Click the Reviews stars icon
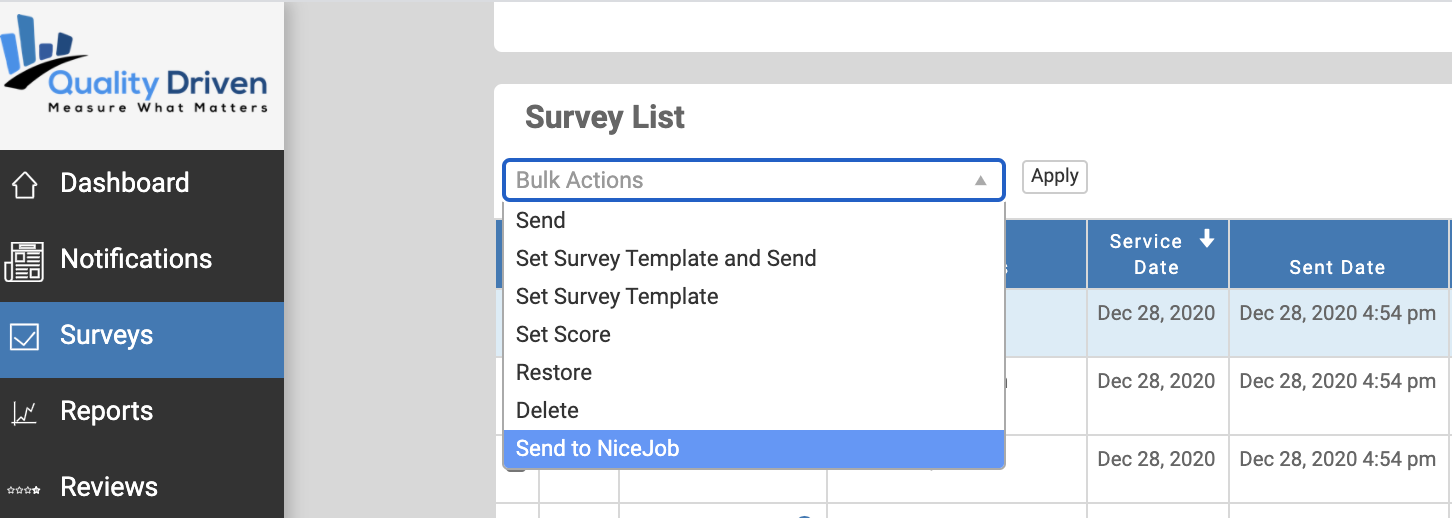Screen dimensions: 1452x518 pos(24,489)
